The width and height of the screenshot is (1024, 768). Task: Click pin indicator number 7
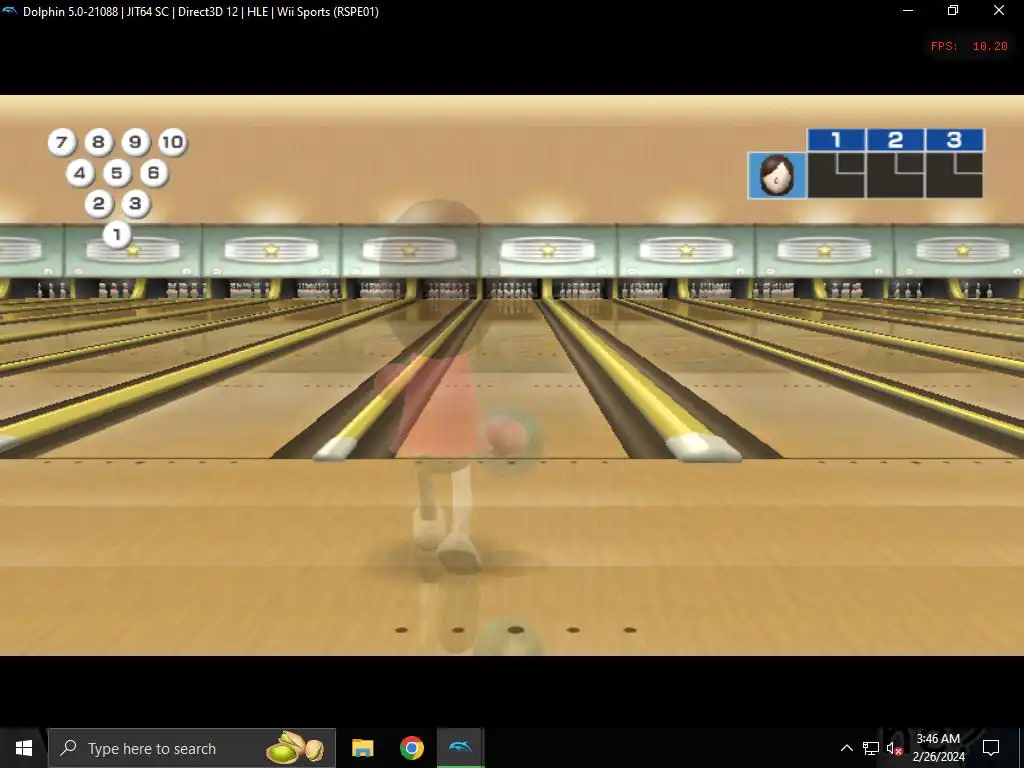[61, 142]
